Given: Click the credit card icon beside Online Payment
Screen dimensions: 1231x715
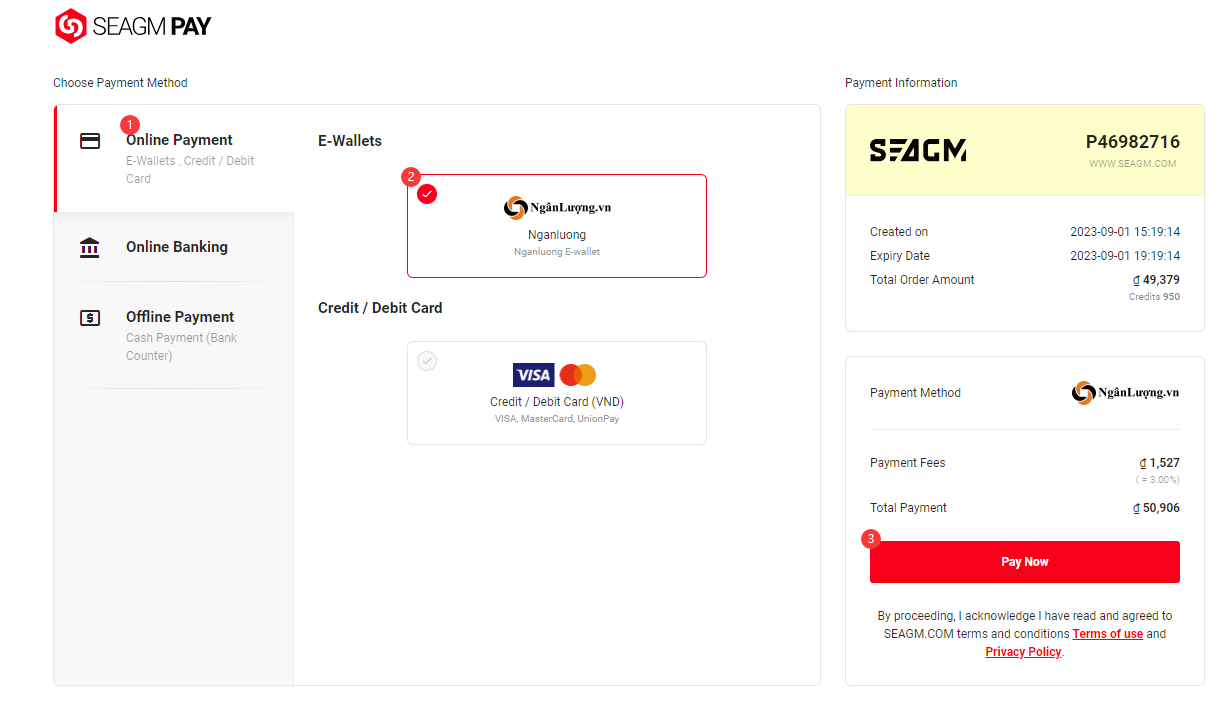Looking at the screenshot, I should 90,141.
